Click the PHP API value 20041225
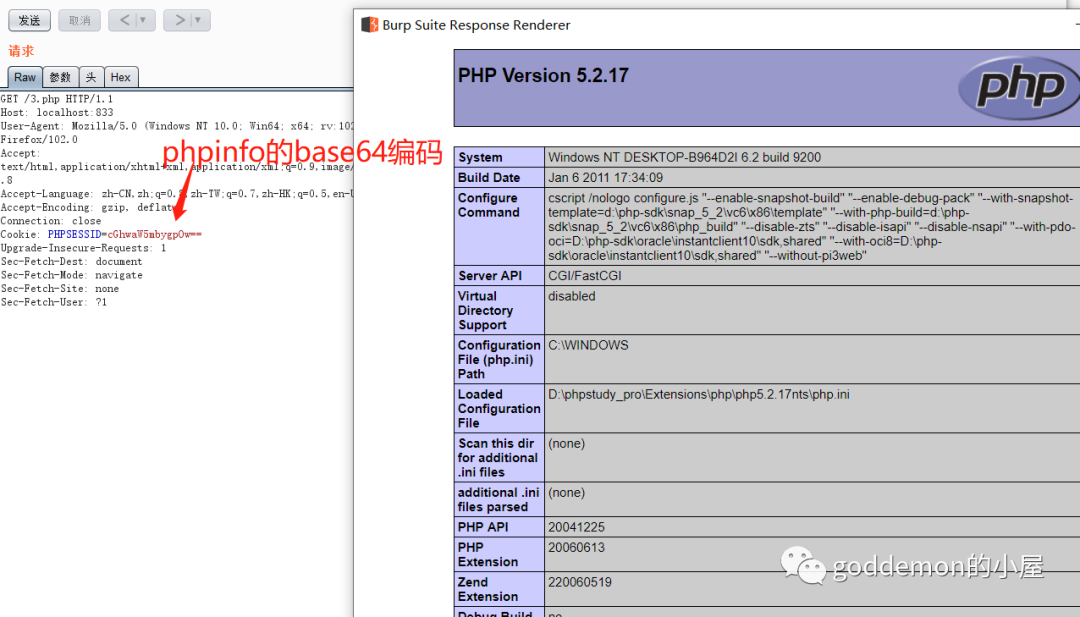The height and width of the screenshot is (617, 1080). click(x=577, y=527)
